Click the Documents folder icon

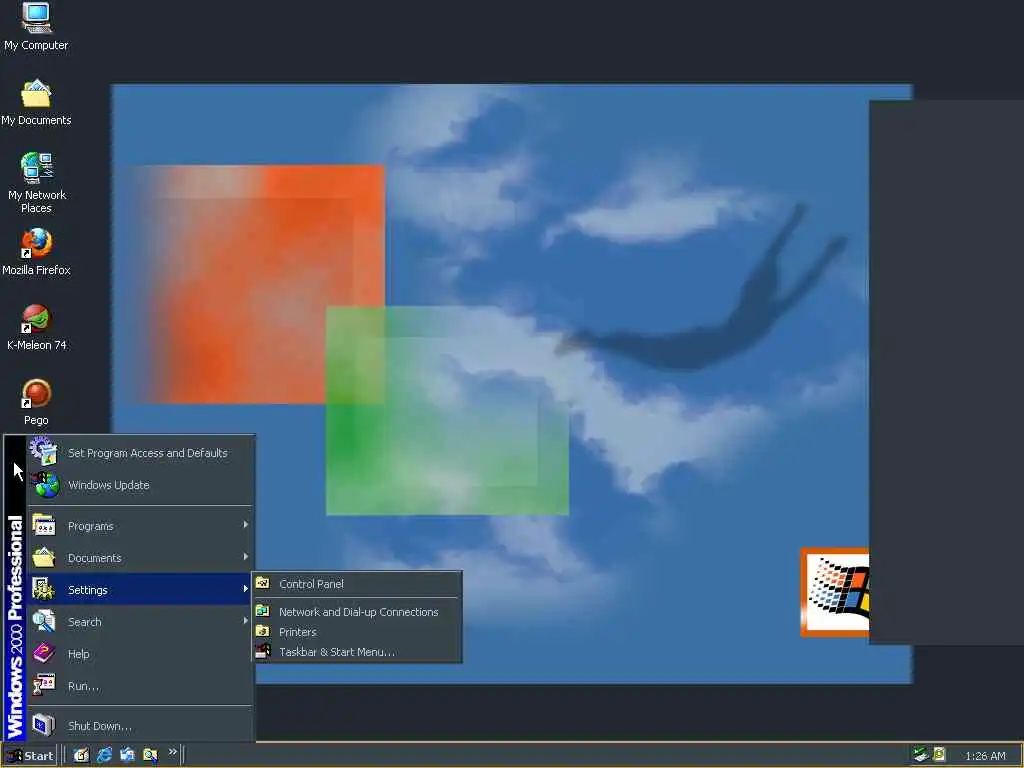coord(44,557)
